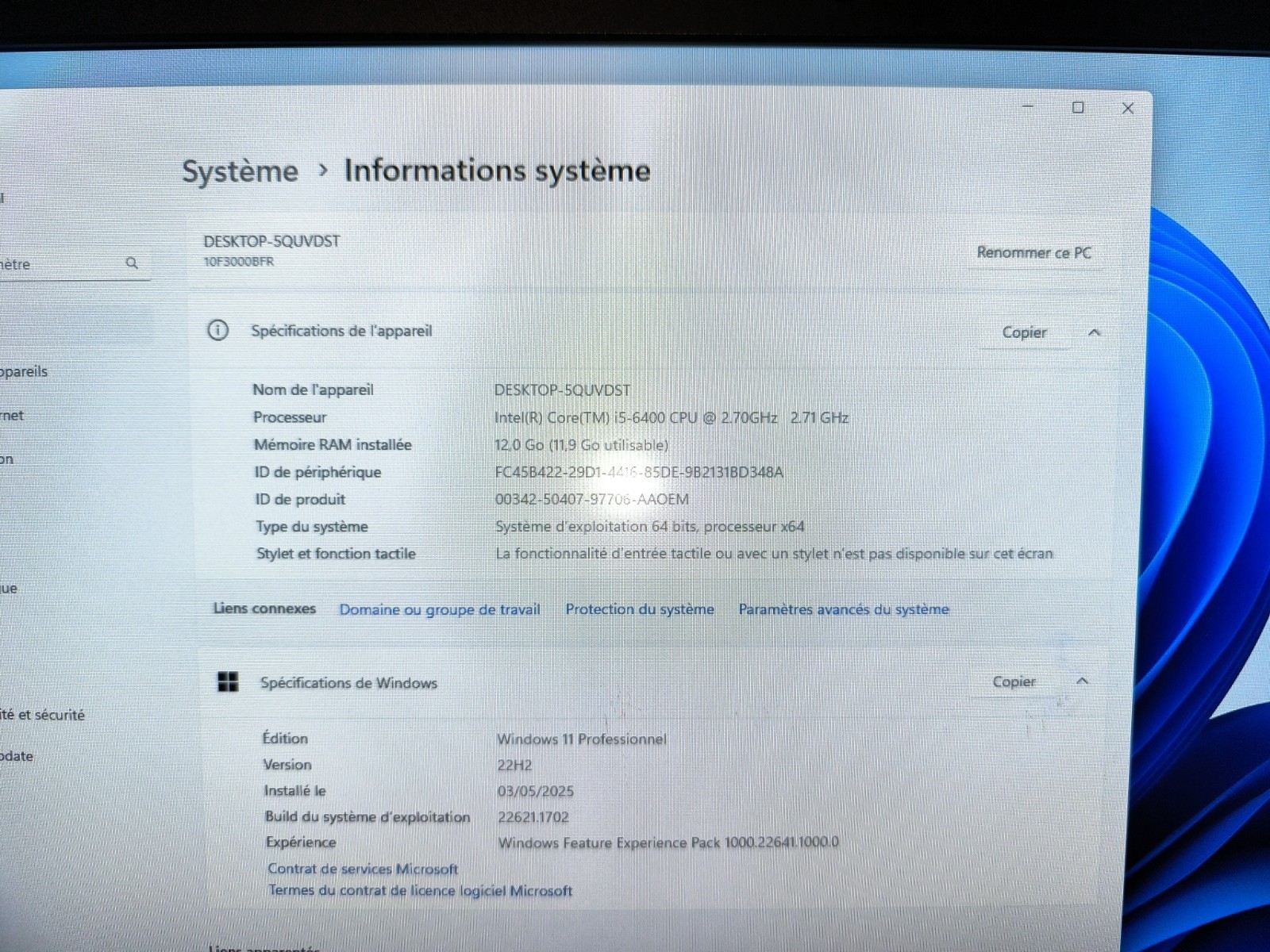Click the Windows logo icon beside Spécifications de Windows

pos(228,681)
